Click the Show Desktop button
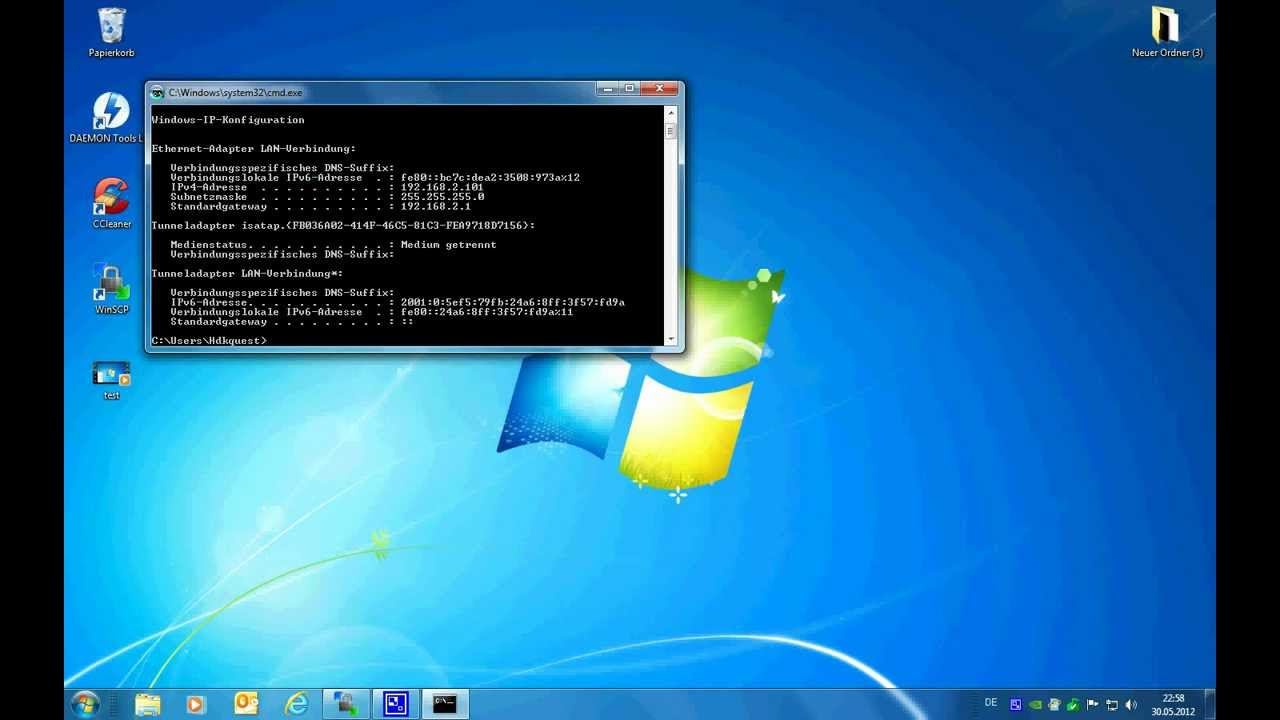The height and width of the screenshot is (720, 1280). tap(1210, 704)
